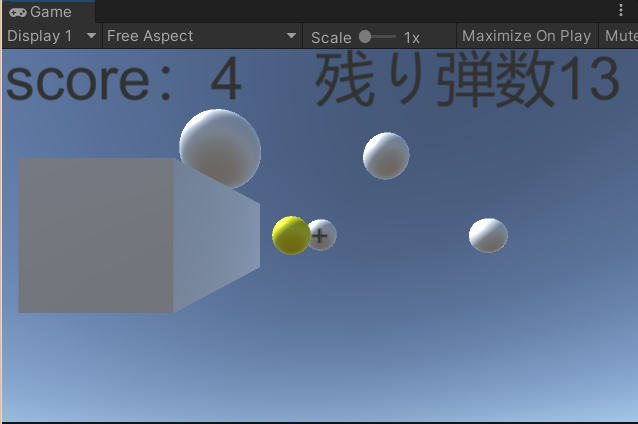Screen dimensions: 638x424
Task: Click the 1x scale value
Action: (411, 38)
